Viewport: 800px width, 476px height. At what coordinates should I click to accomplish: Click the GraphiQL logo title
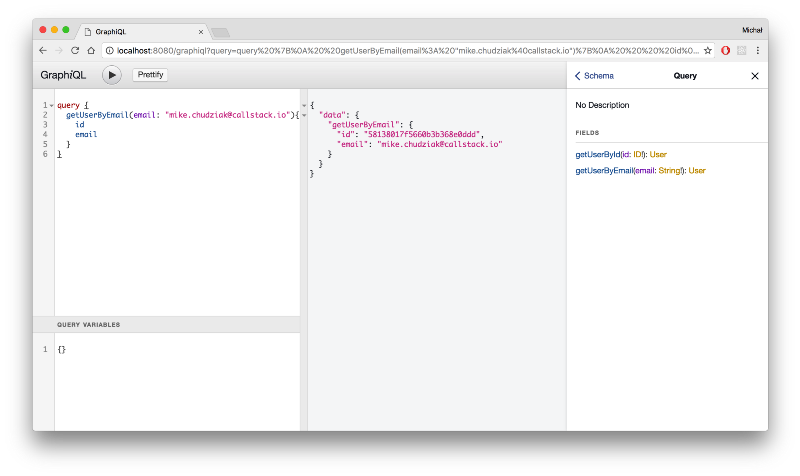click(63, 75)
